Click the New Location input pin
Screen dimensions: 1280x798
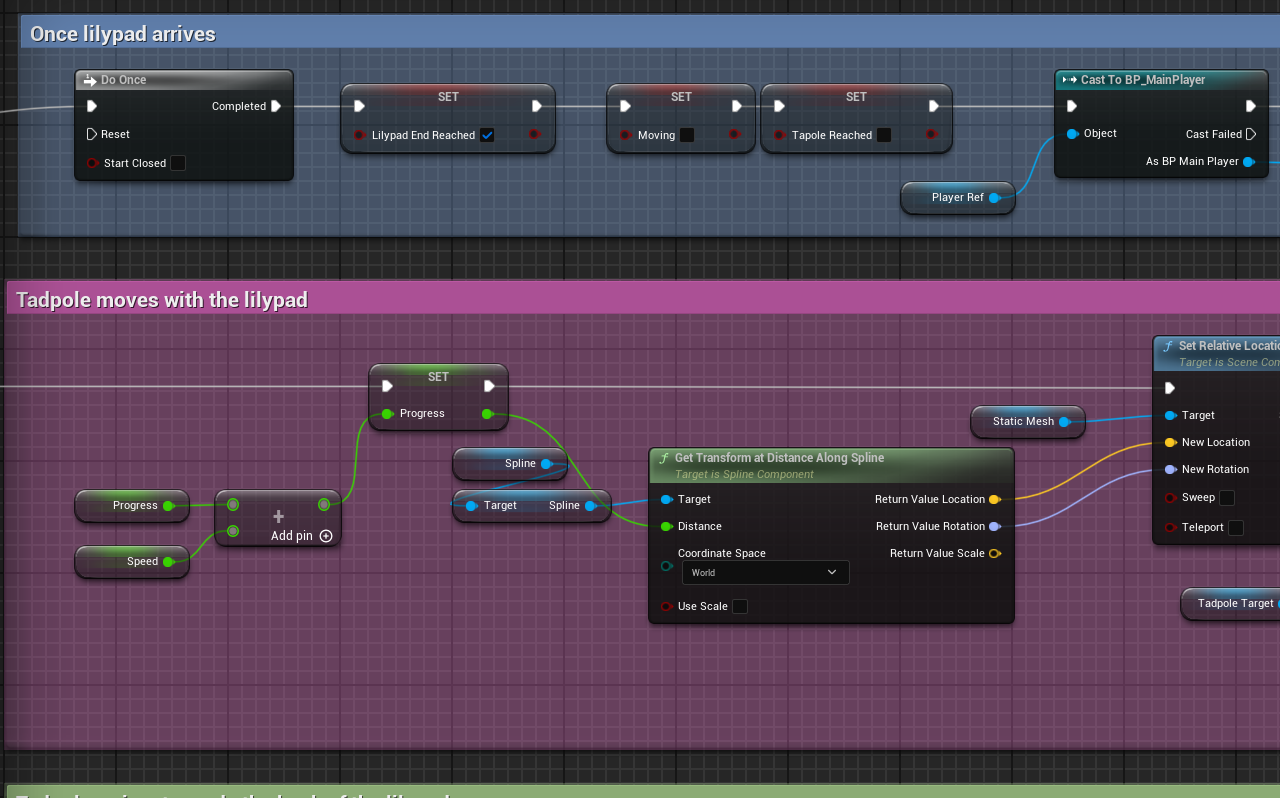1170,442
